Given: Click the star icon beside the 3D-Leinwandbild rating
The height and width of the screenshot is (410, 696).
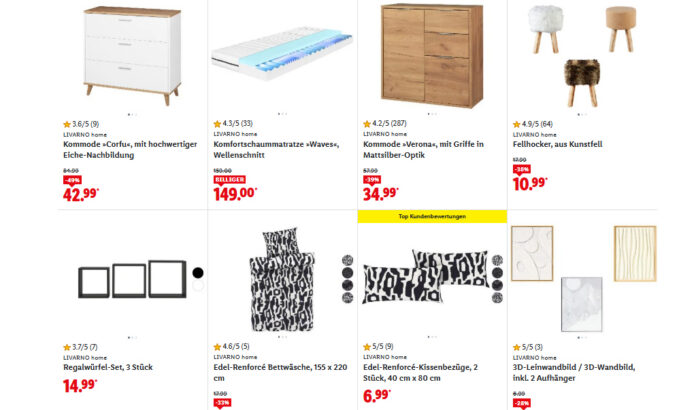Looking at the screenshot, I should coord(517,347).
